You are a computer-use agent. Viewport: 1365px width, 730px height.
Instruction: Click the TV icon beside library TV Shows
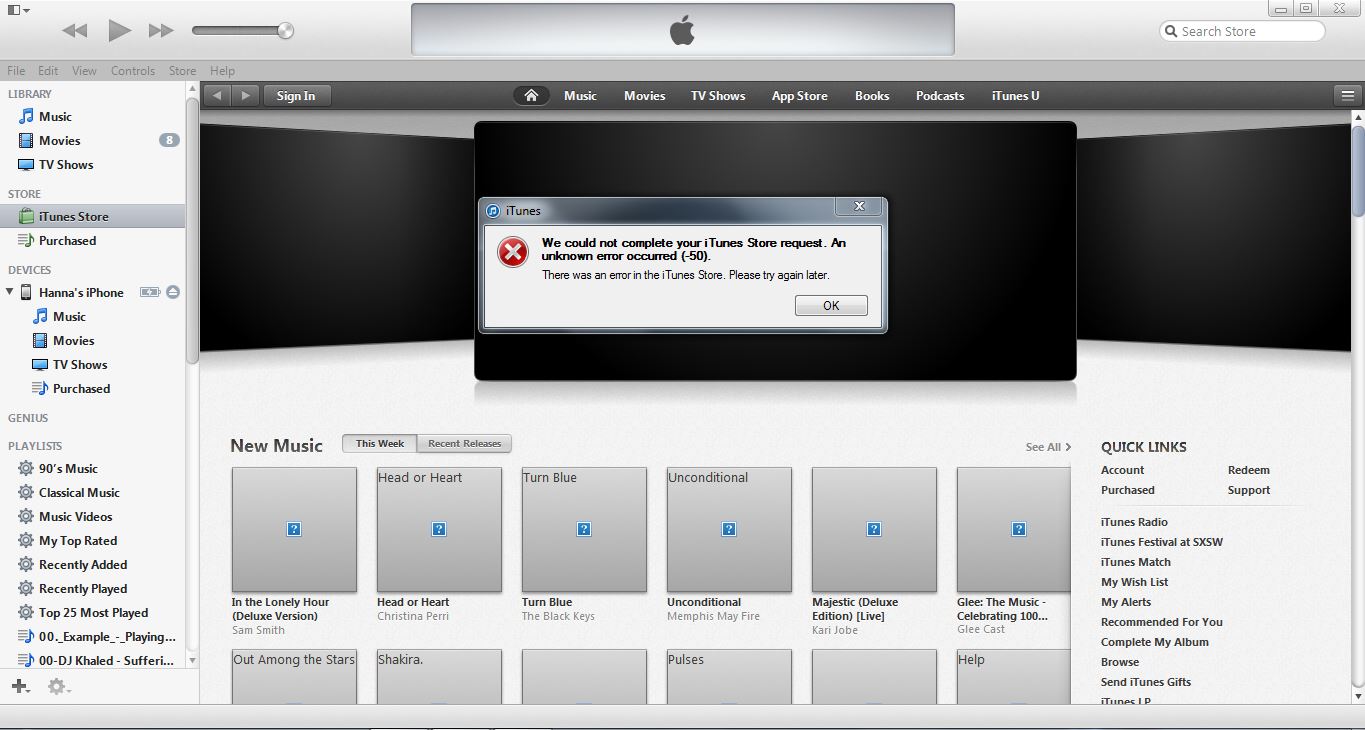26,165
